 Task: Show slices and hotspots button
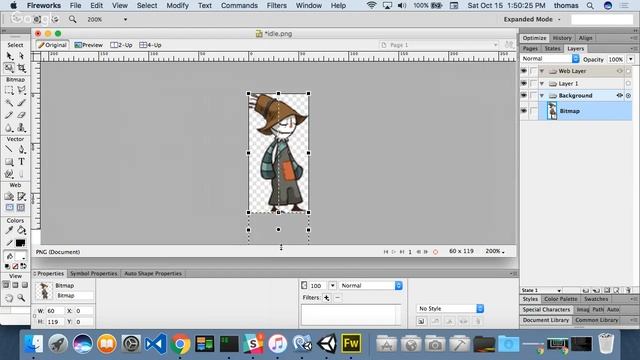click(x=21, y=208)
